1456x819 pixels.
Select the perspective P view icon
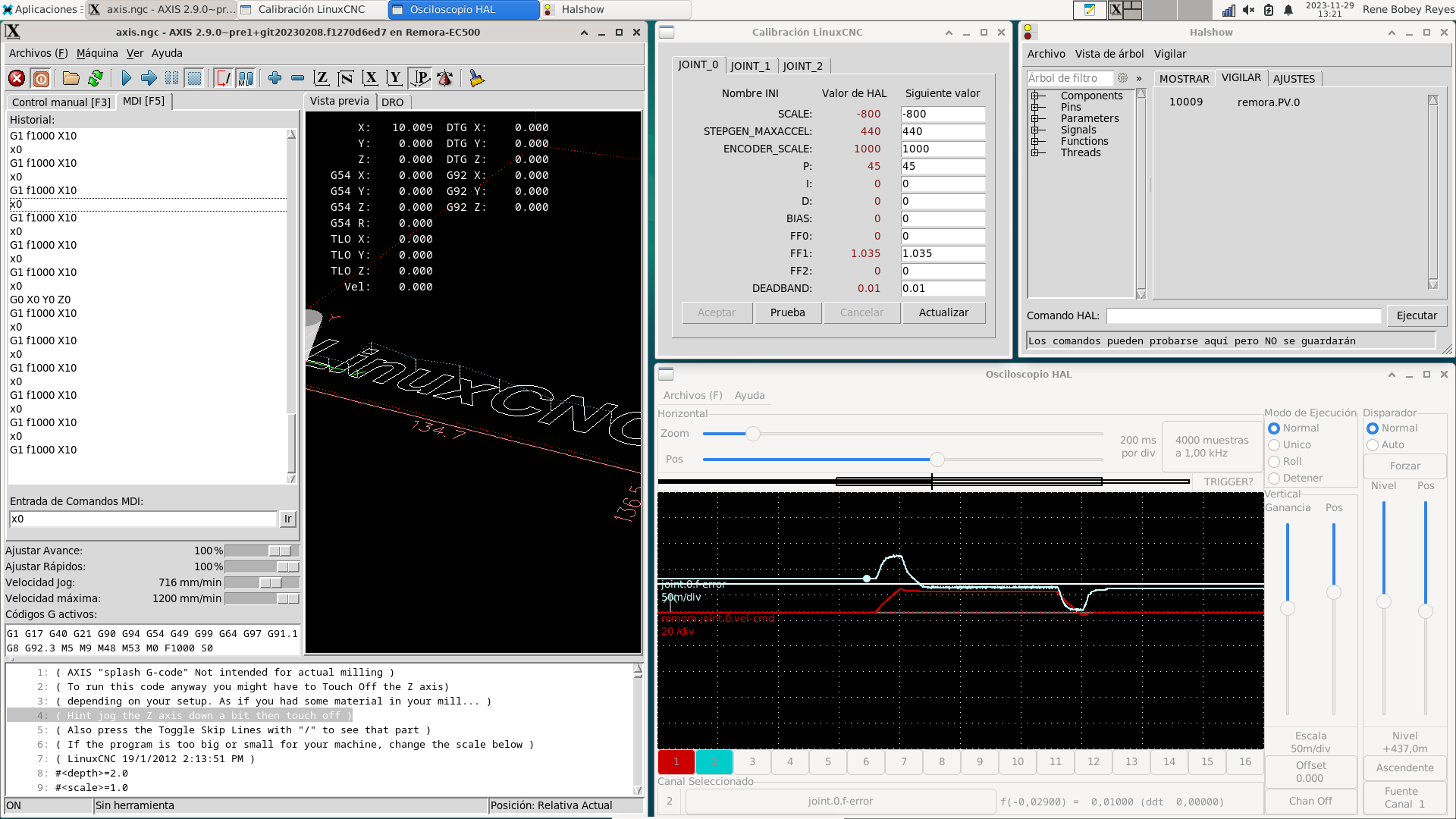(419, 78)
